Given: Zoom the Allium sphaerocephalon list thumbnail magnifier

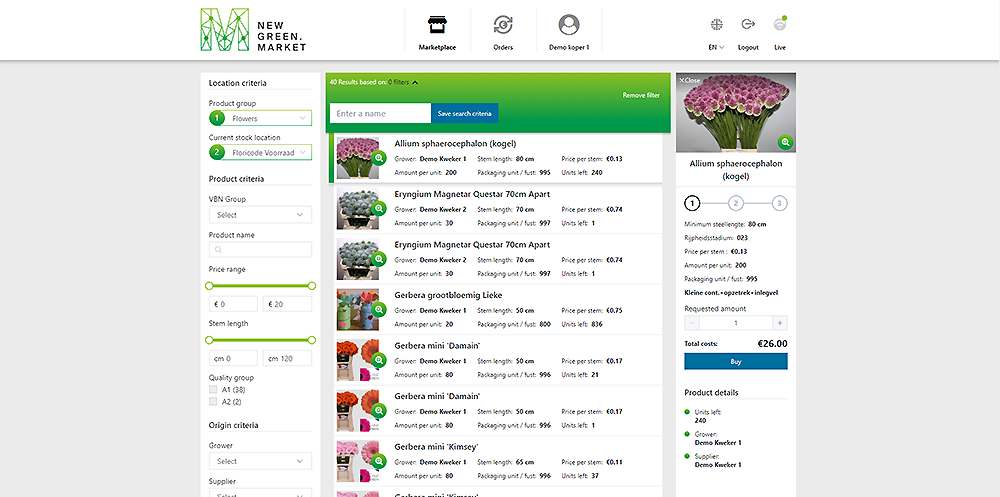Looking at the screenshot, I should tap(379, 158).
